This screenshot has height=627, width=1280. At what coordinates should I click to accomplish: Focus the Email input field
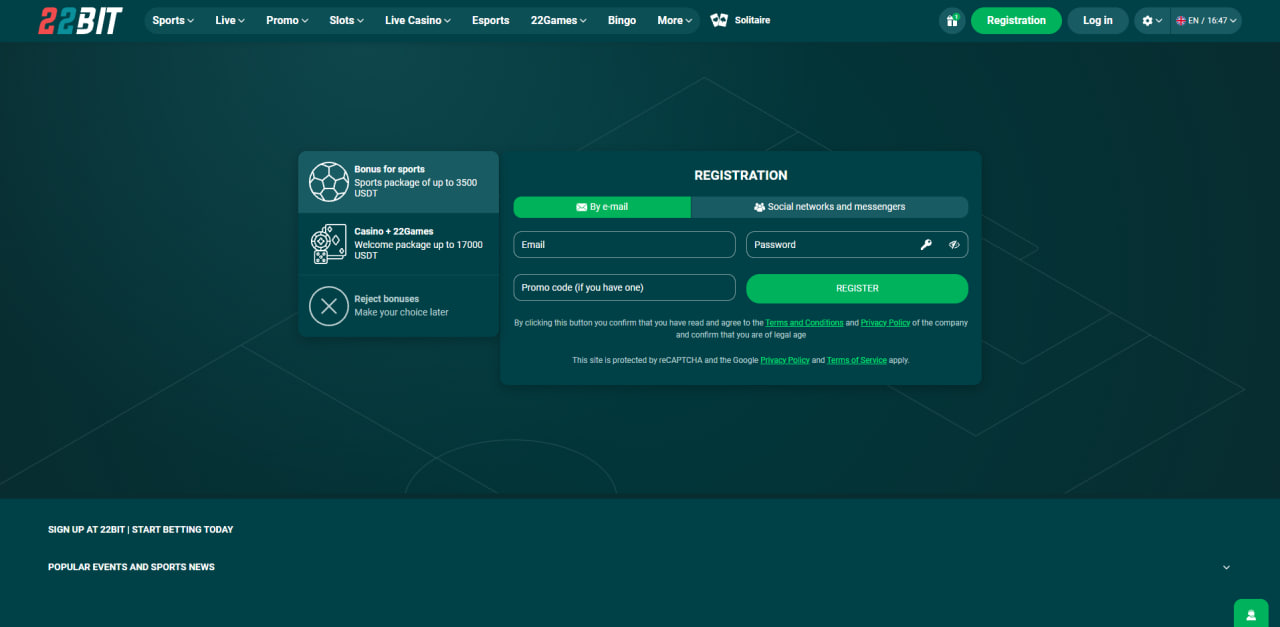point(624,245)
